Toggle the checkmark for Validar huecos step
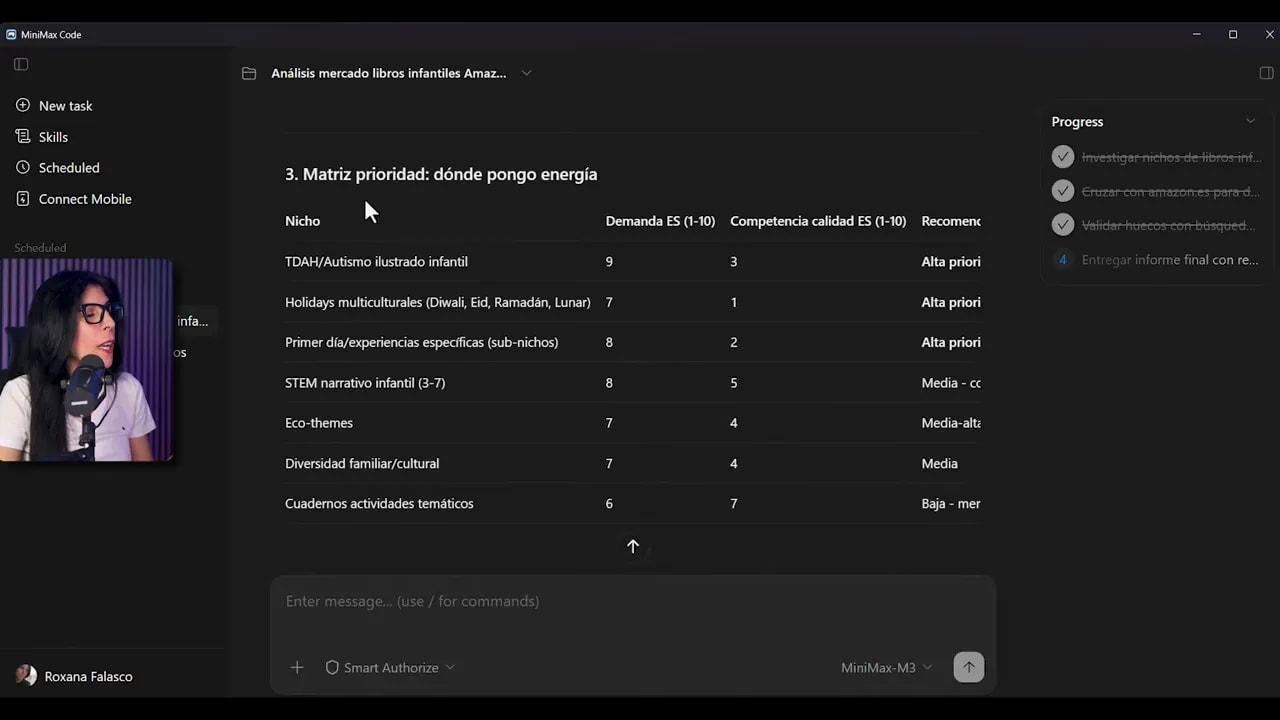 (x=1063, y=225)
